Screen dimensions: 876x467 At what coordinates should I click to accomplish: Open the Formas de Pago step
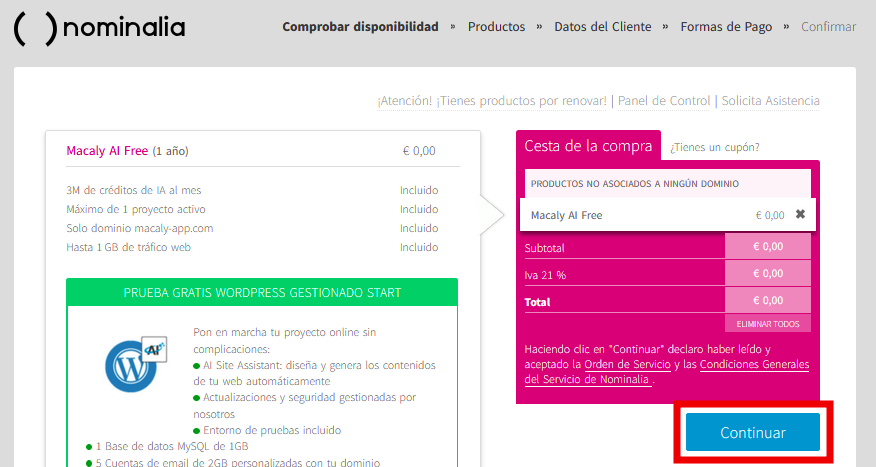tap(726, 27)
